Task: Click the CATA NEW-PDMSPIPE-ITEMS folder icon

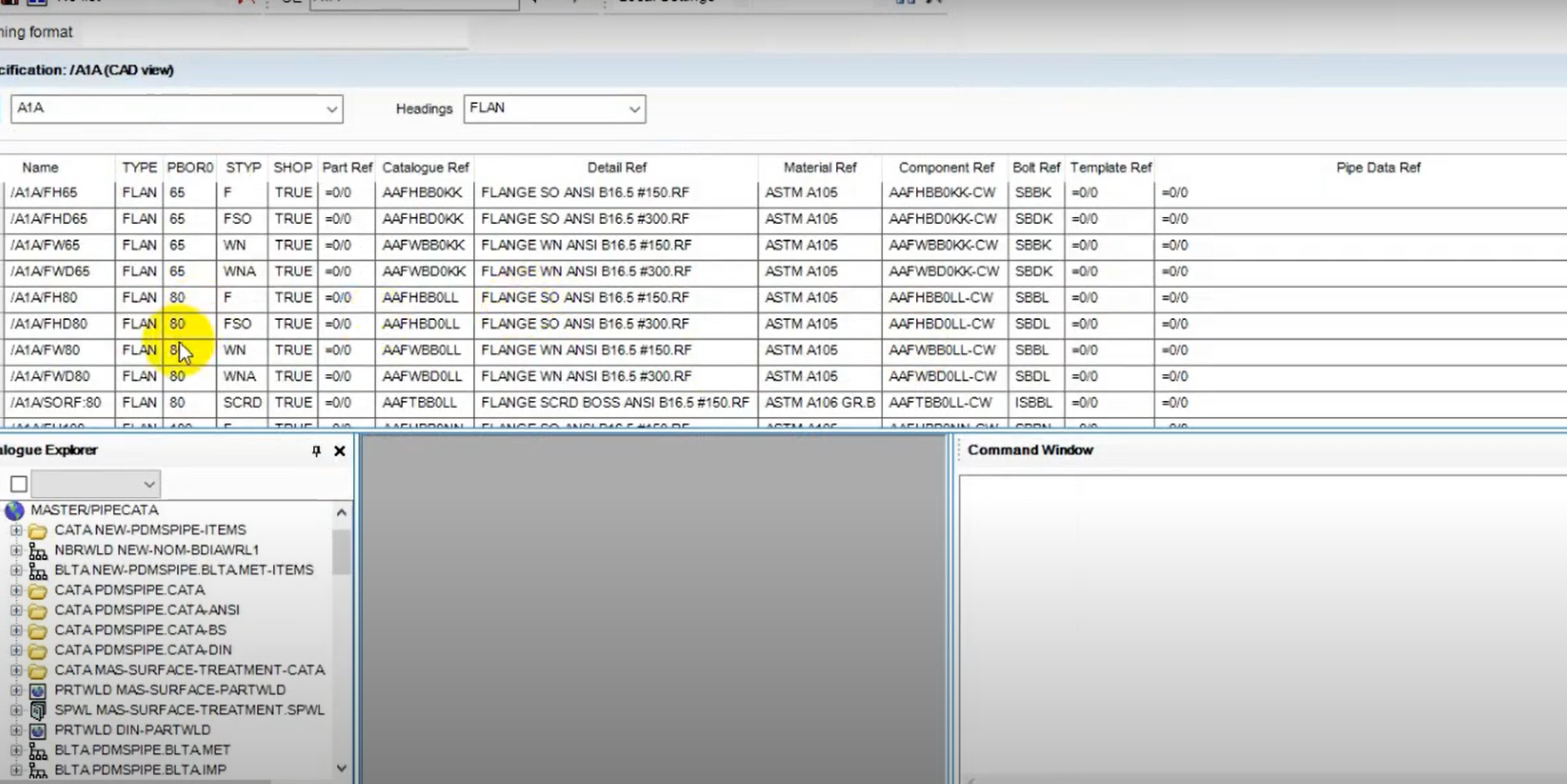Action: (37, 531)
